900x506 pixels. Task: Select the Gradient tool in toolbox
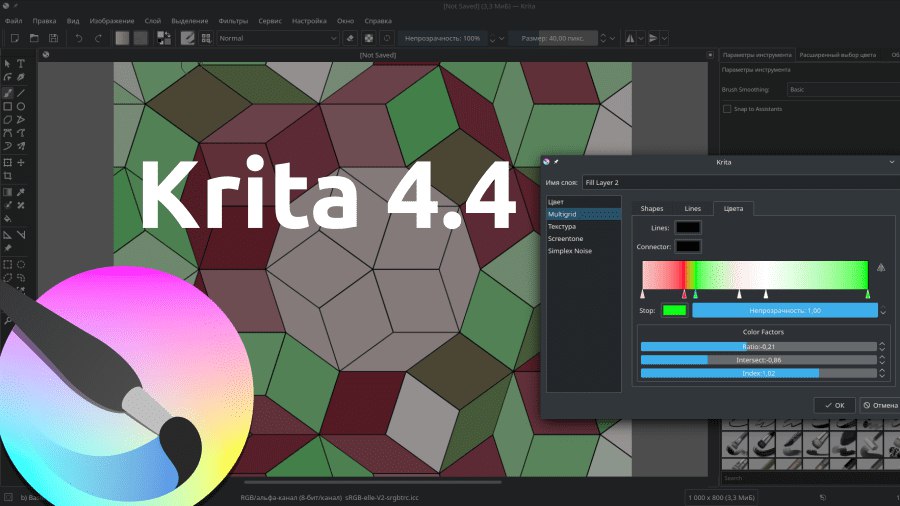[7, 192]
